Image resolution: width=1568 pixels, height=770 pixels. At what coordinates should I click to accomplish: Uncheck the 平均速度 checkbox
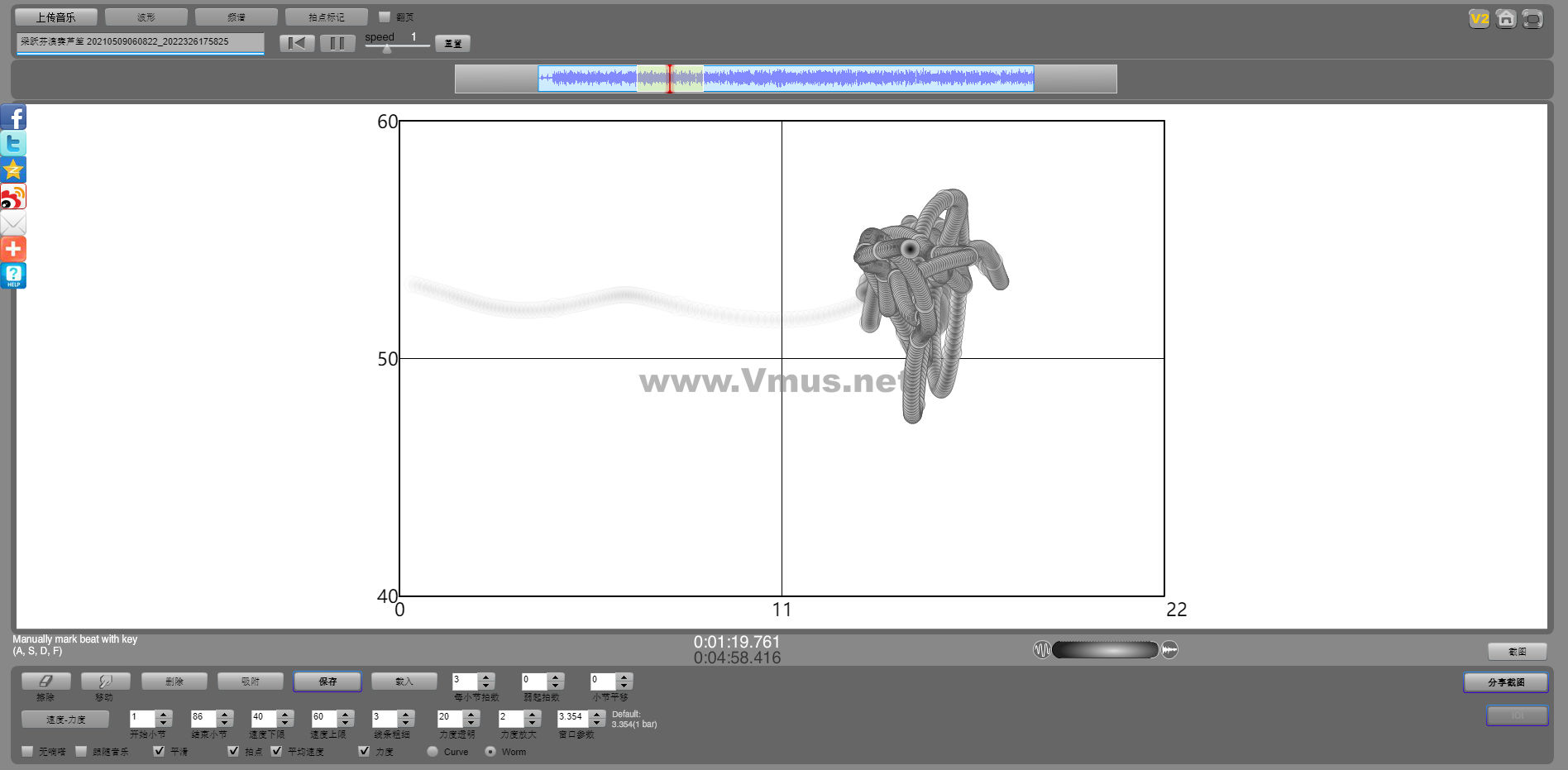(x=276, y=751)
